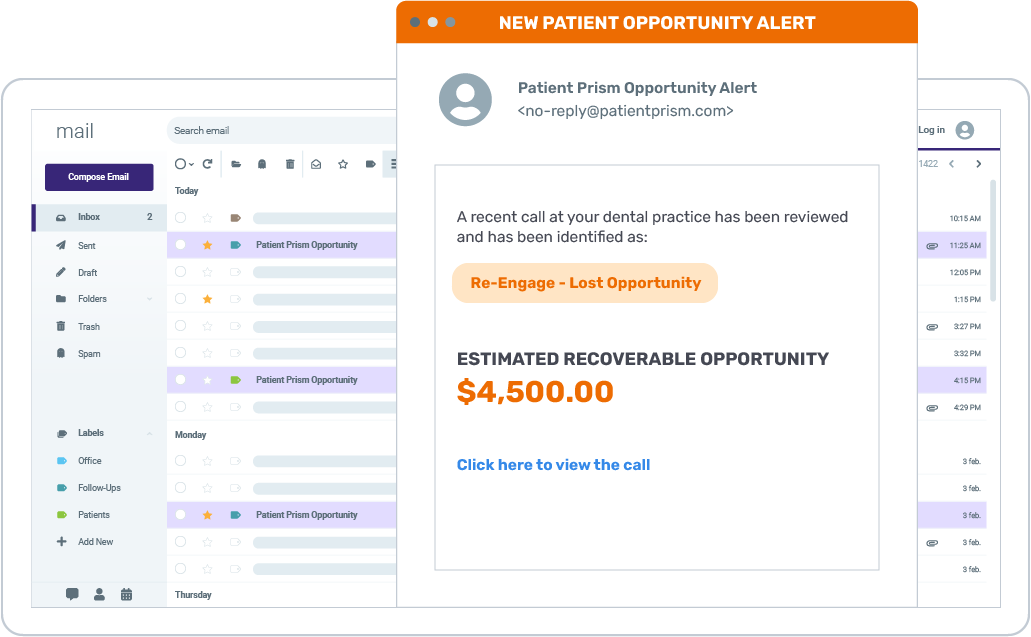Open chat from the sidebar bottom icon
This screenshot has width=1031, height=637.
(72, 594)
